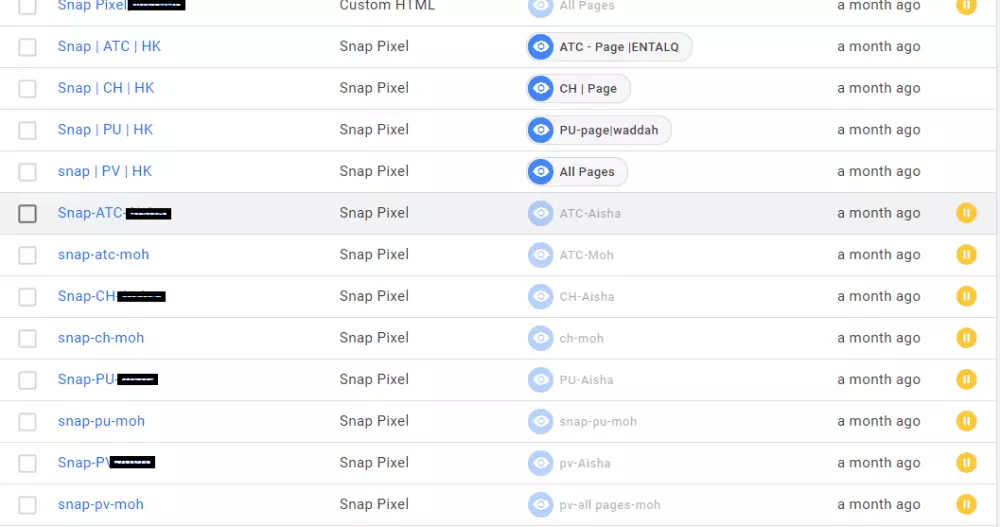Check the box for Snap | ATC | HK
1000x527 pixels.
point(27,47)
